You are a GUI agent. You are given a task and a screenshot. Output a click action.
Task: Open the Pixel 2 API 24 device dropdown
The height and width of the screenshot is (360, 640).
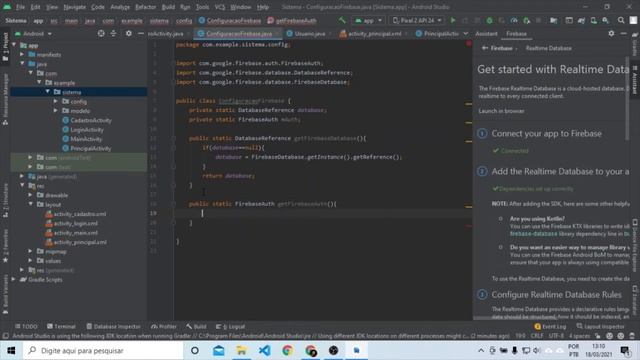coord(417,20)
